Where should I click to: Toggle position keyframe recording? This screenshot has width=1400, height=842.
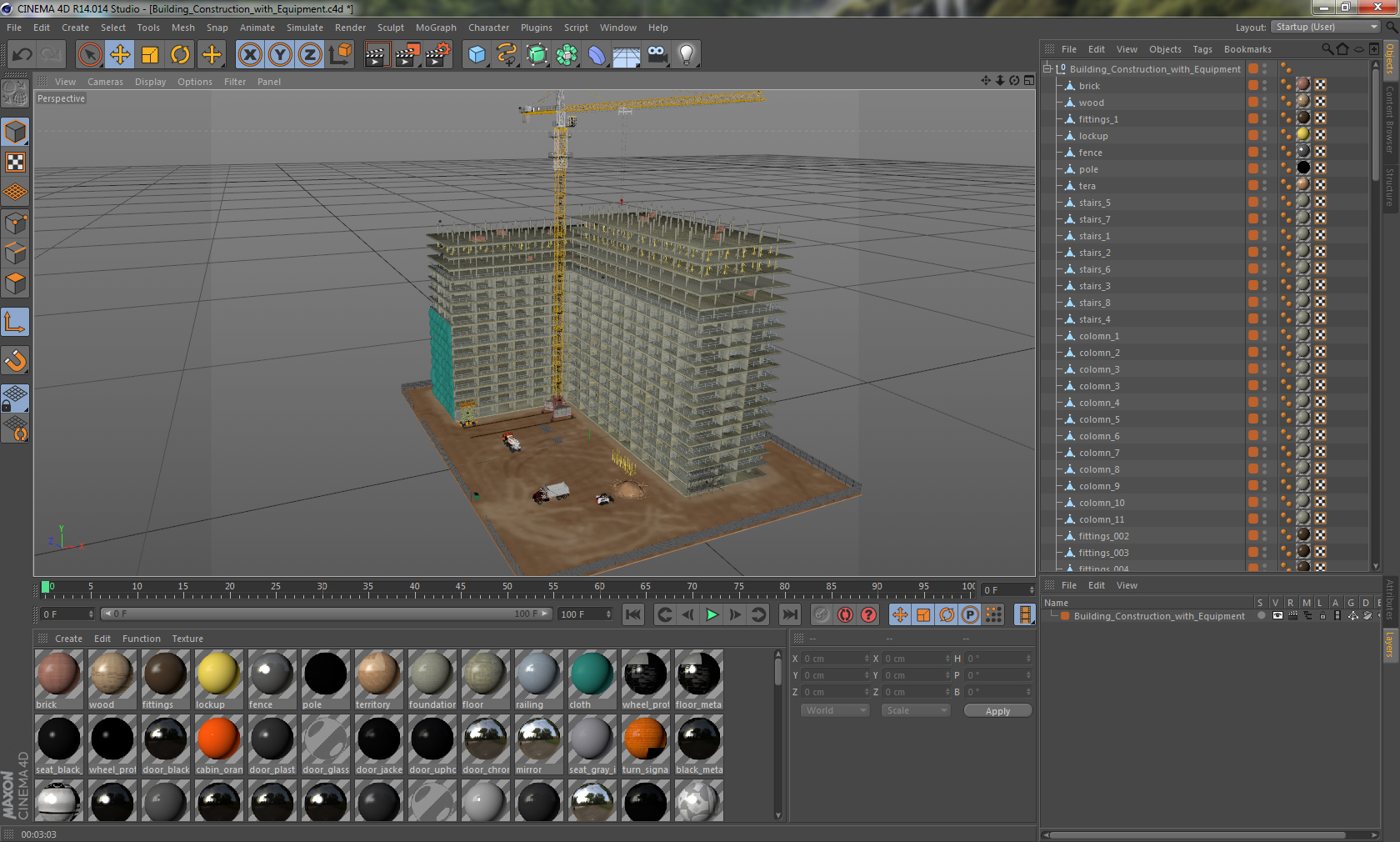tap(900, 614)
